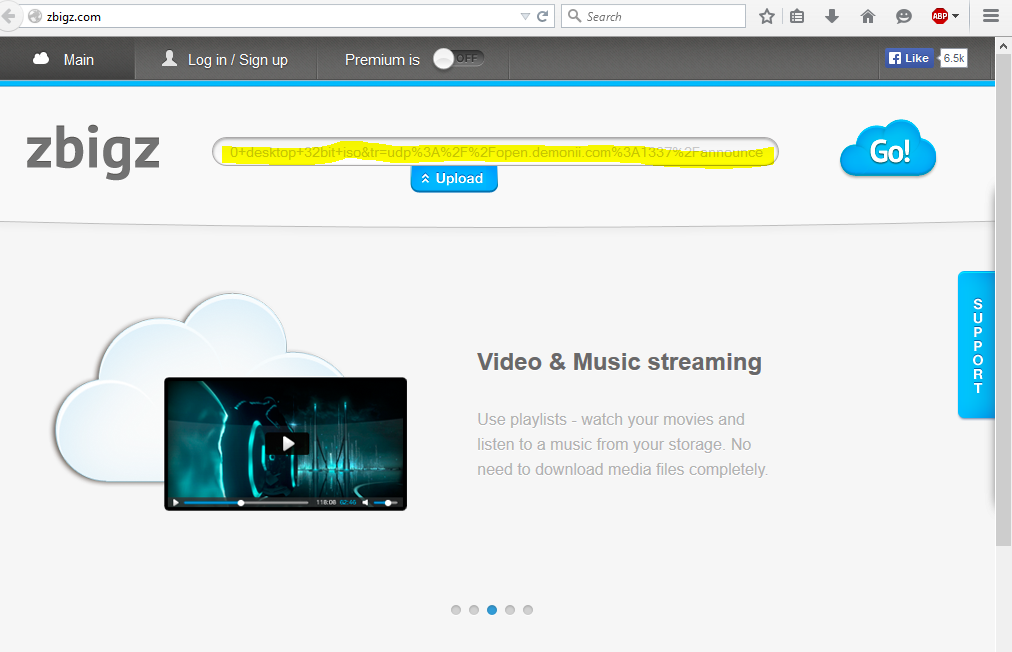Click the scrollbar up arrow
This screenshot has width=1012, height=652.
click(x=1004, y=46)
